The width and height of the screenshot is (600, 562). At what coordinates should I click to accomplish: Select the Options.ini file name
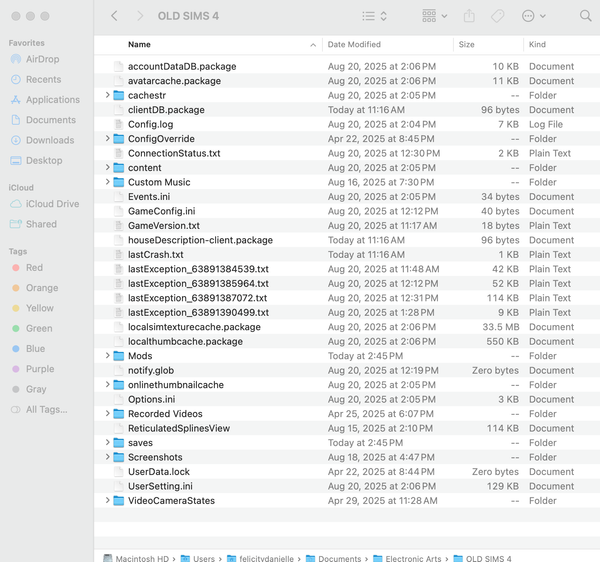point(152,399)
